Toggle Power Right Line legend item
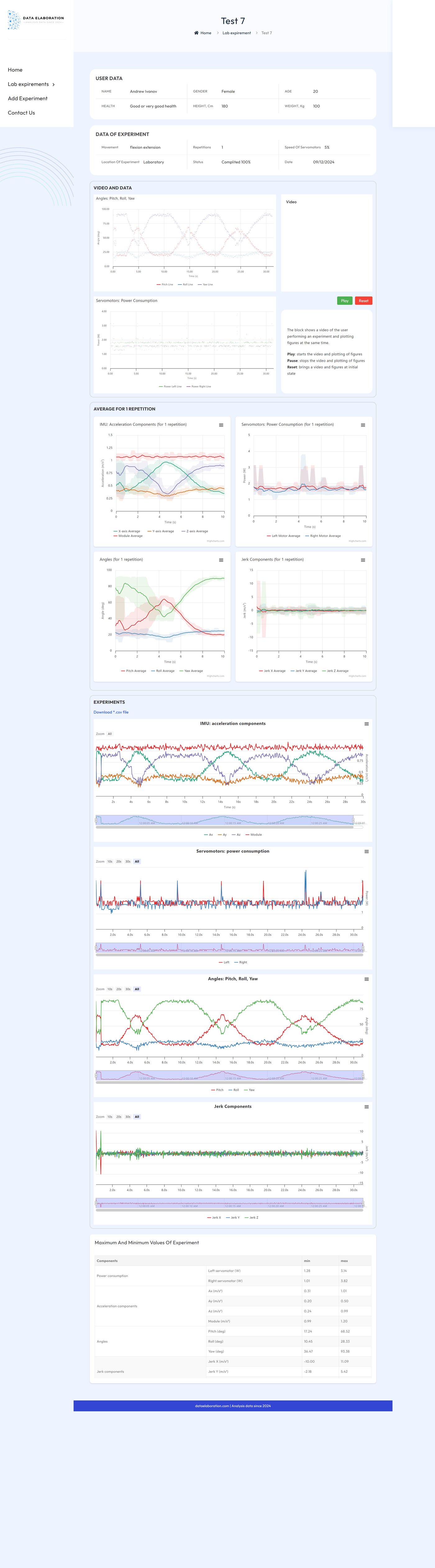Screen dimensions: 435x1568 coord(199,387)
